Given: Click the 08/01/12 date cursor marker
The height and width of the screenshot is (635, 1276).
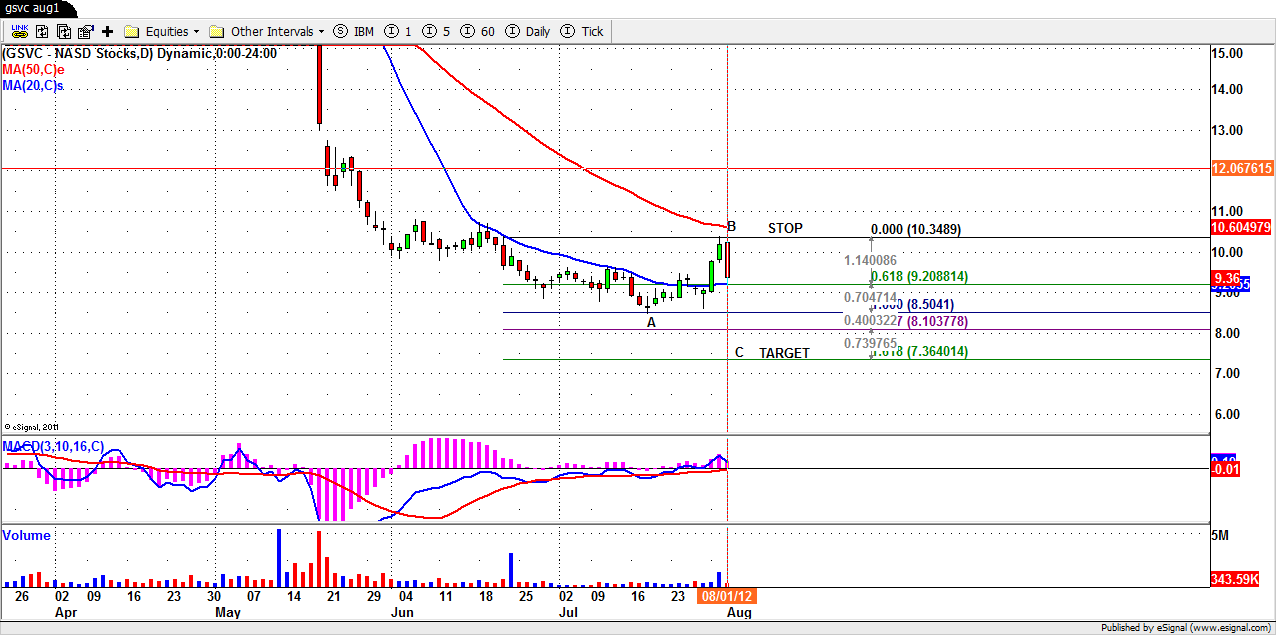Looking at the screenshot, I should point(725,595).
